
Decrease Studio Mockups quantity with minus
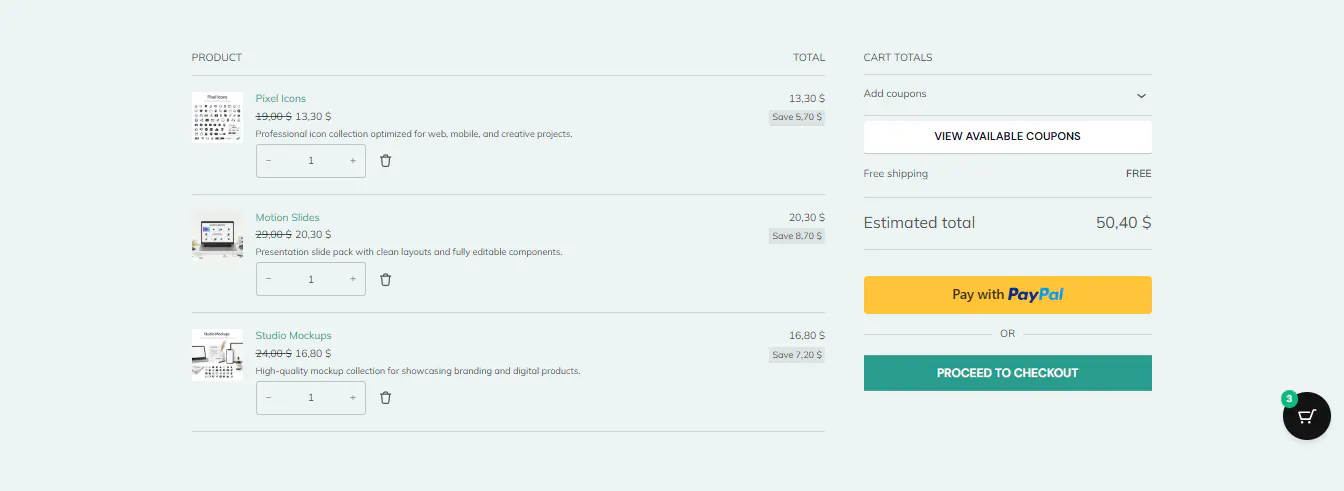tap(269, 398)
